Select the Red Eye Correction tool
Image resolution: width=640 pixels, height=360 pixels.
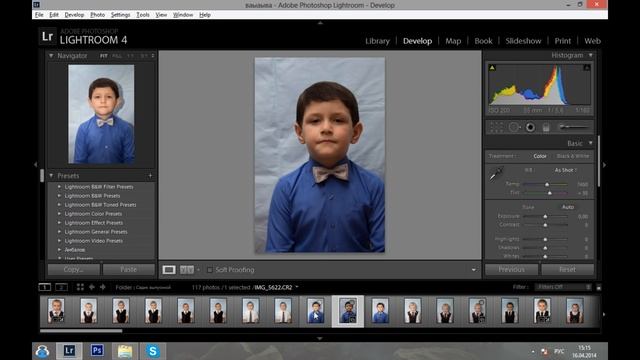pyautogui.click(x=530, y=127)
